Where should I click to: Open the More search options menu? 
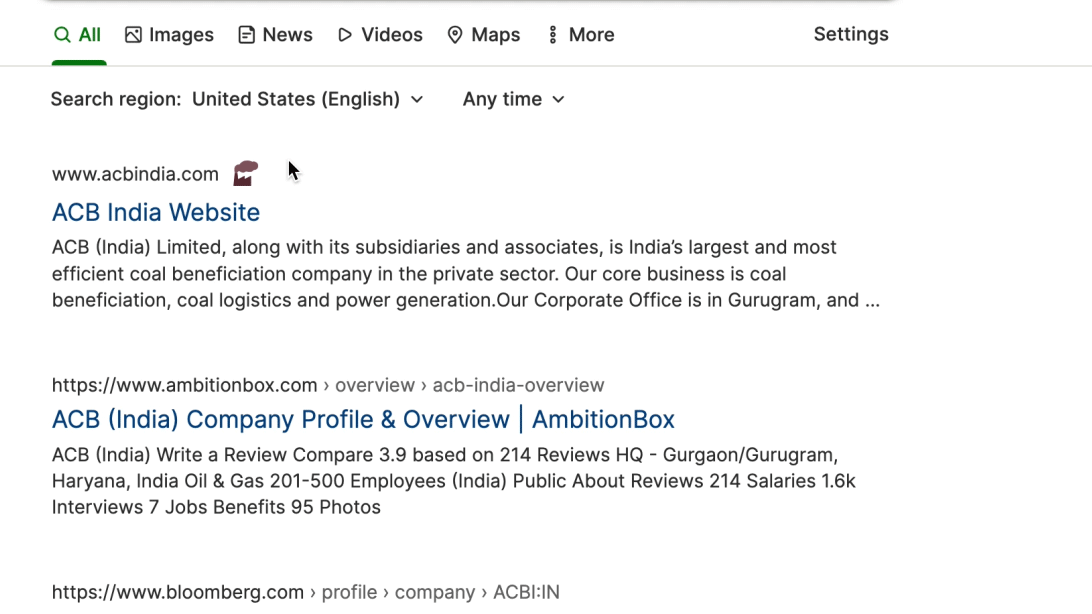point(581,35)
